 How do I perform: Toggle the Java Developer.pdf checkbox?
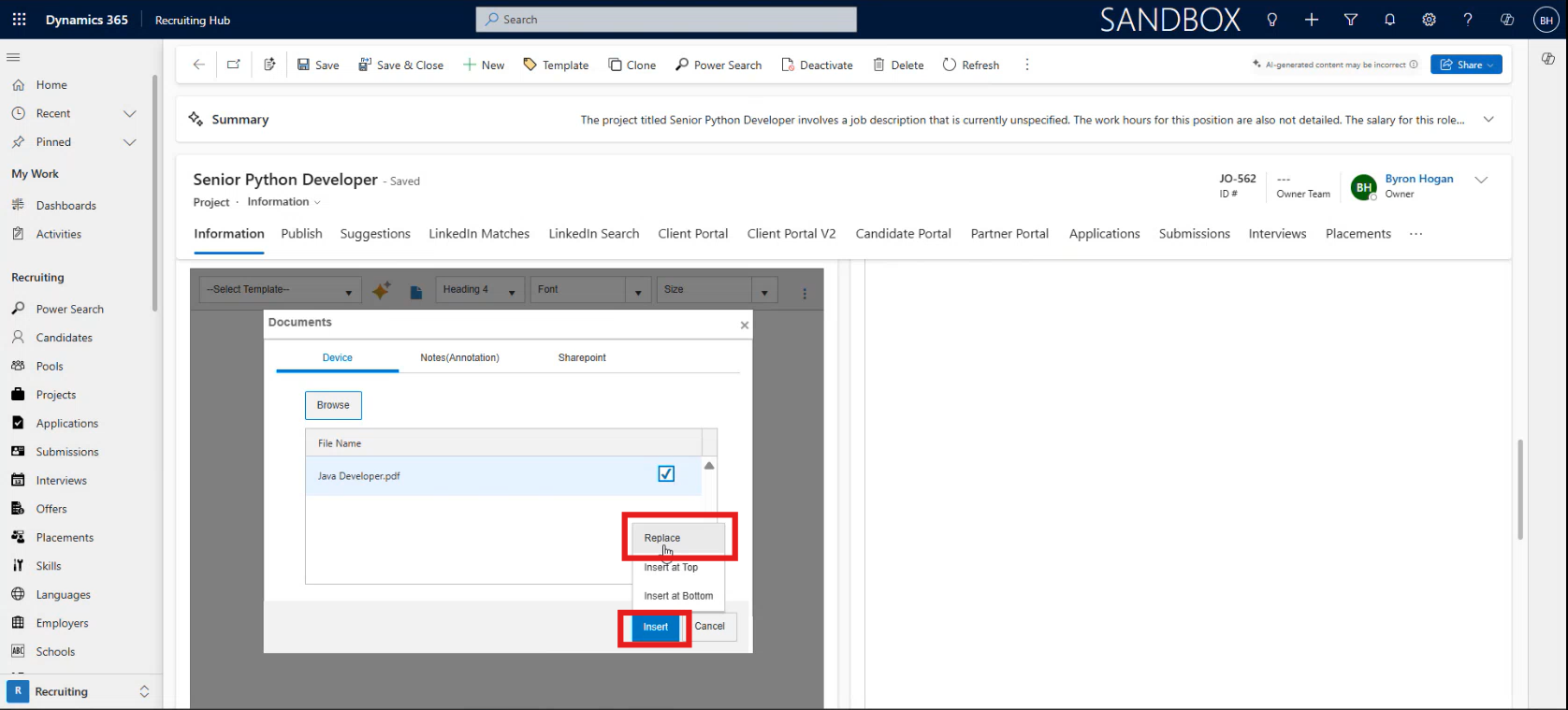point(666,474)
